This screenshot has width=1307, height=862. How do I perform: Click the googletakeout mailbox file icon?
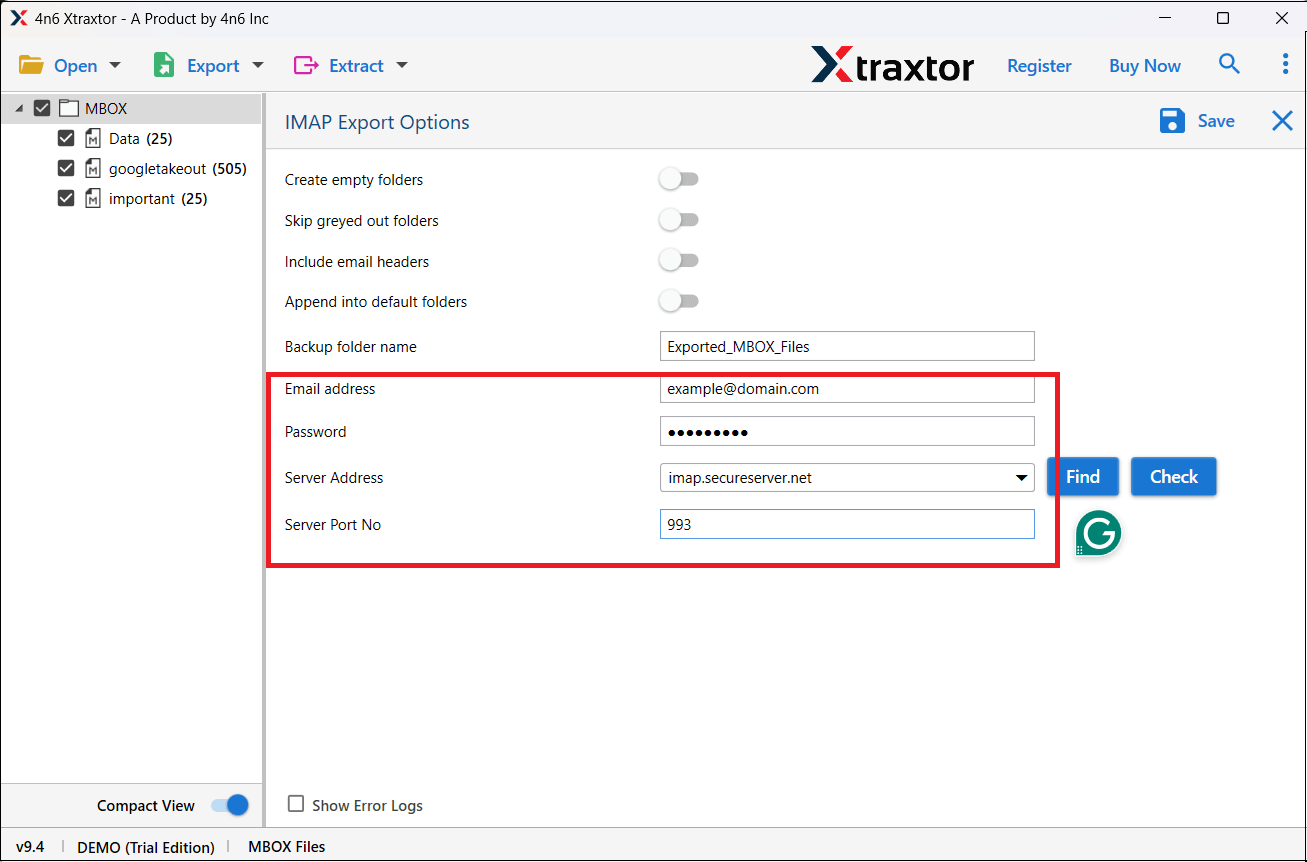[93, 168]
